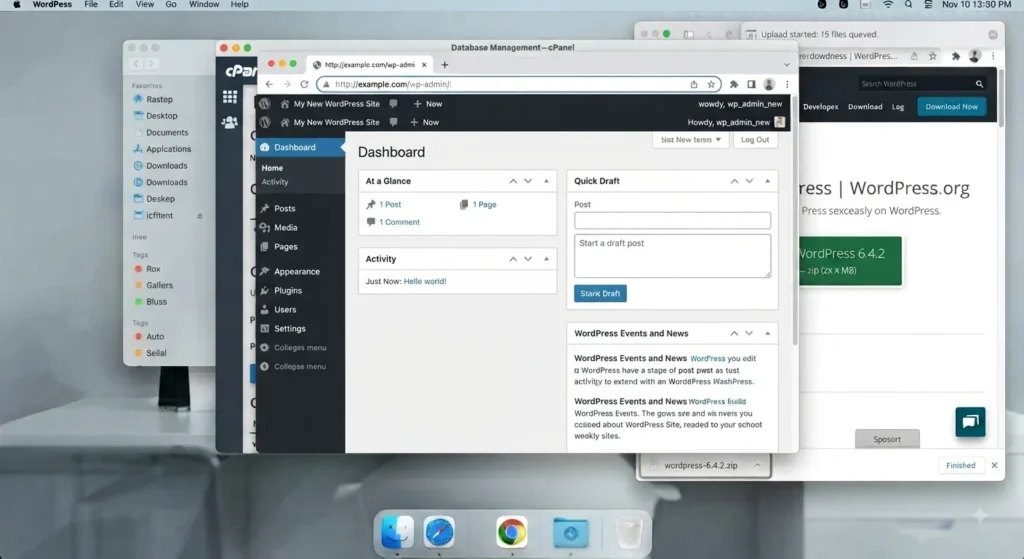Open Finder from the Dock
This screenshot has height=559, width=1024.
click(x=397, y=532)
